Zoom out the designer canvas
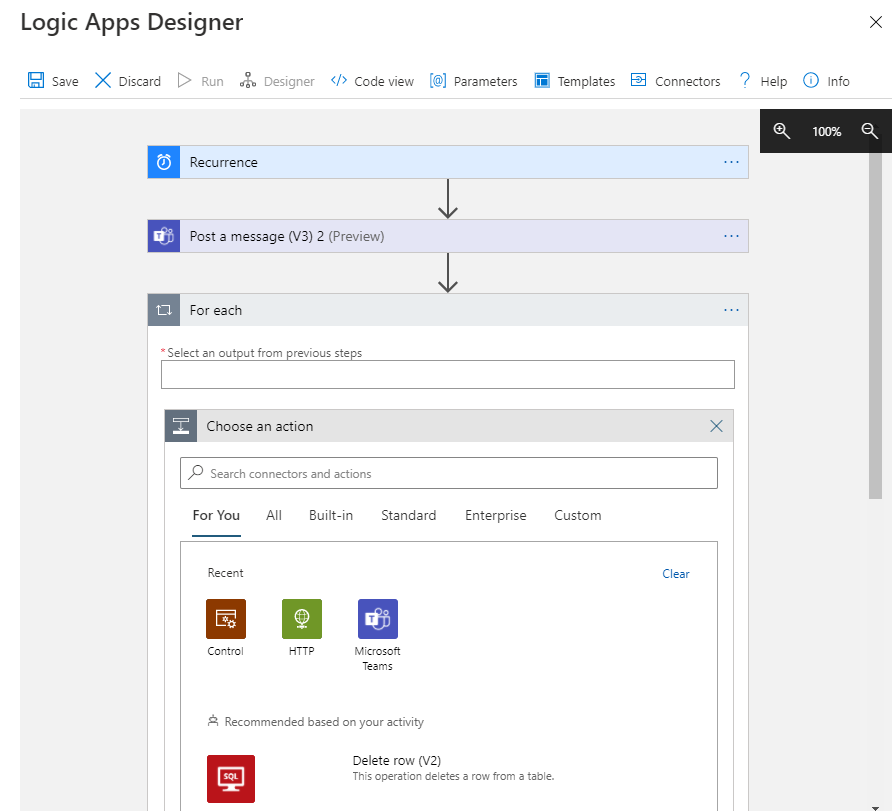Viewport: 892px width, 811px height. 869,131
